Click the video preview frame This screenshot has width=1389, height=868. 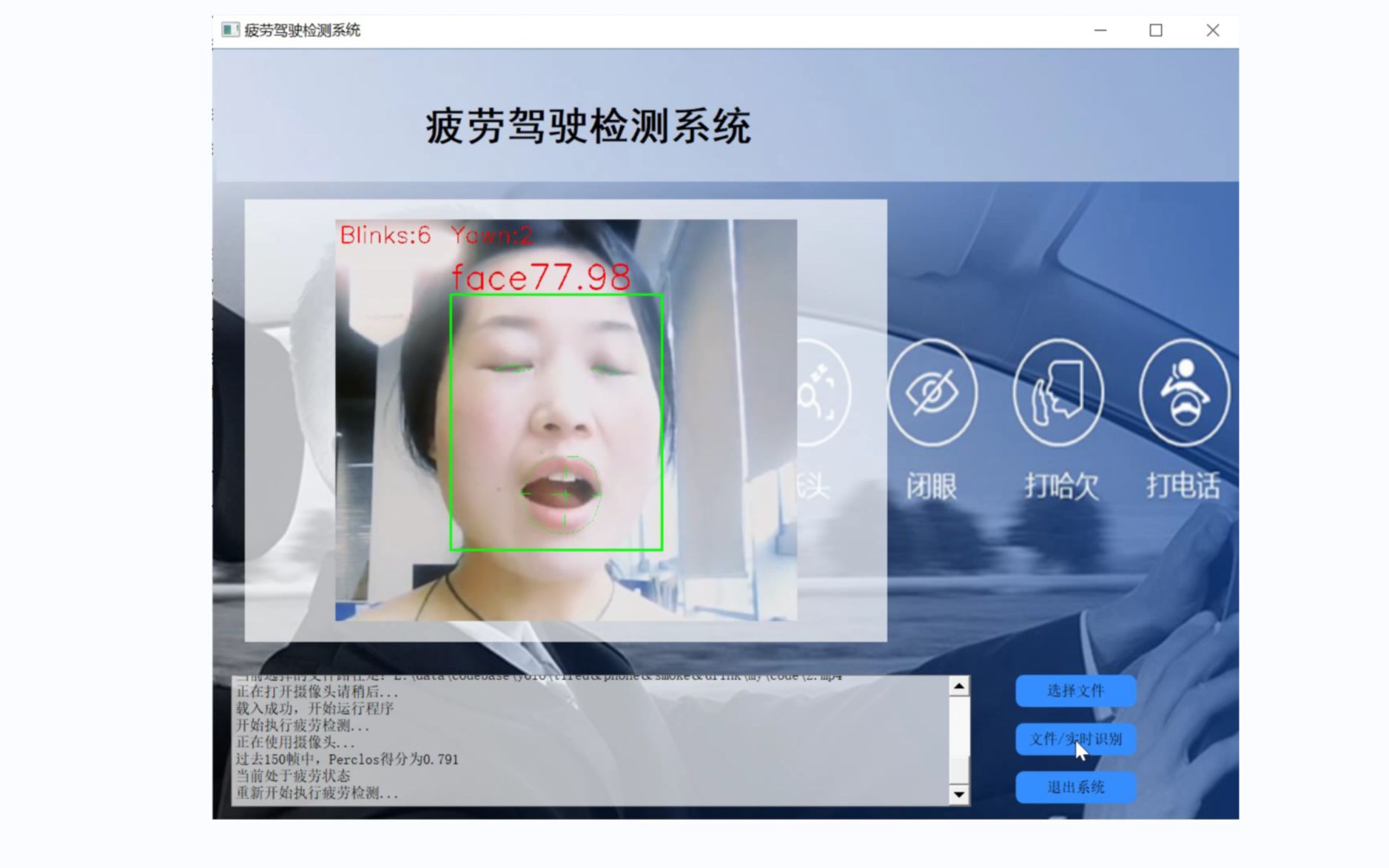point(566,420)
